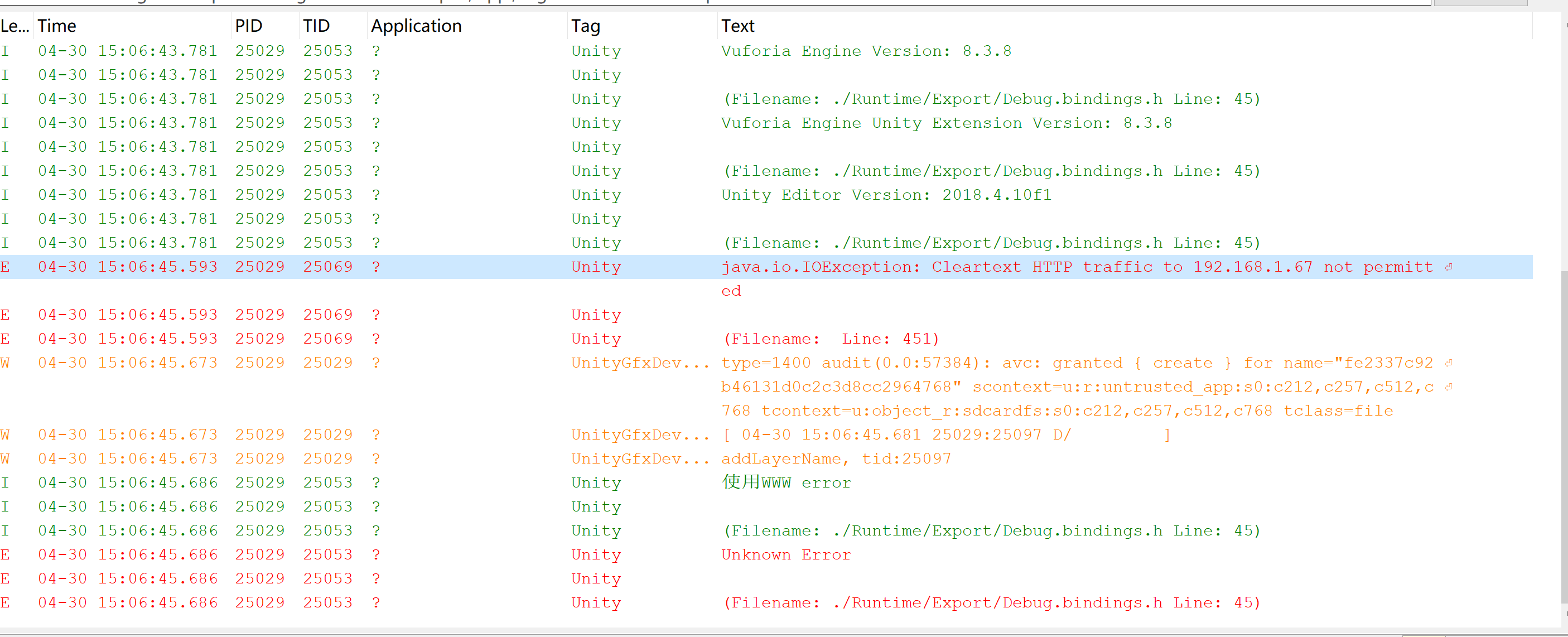Viewport: 1568px width, 637px height.
Task: Select the Vuforia Engine Version: 8.3.8 row
Action: 866,51
